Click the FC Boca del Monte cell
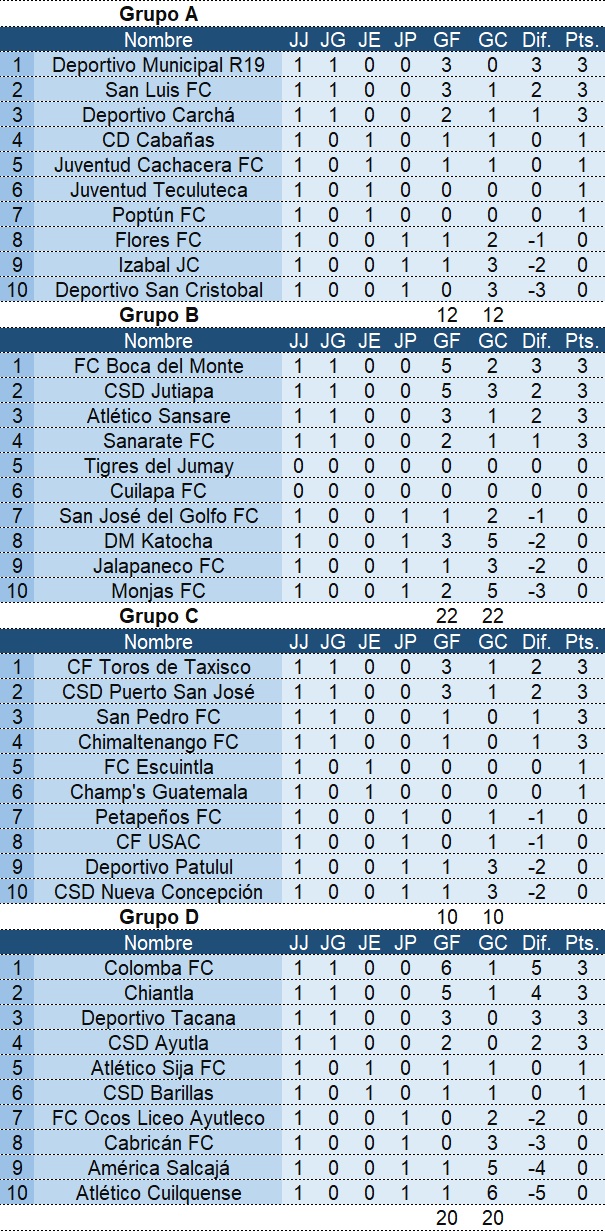The image size is (605, 1232). [158, 366]
